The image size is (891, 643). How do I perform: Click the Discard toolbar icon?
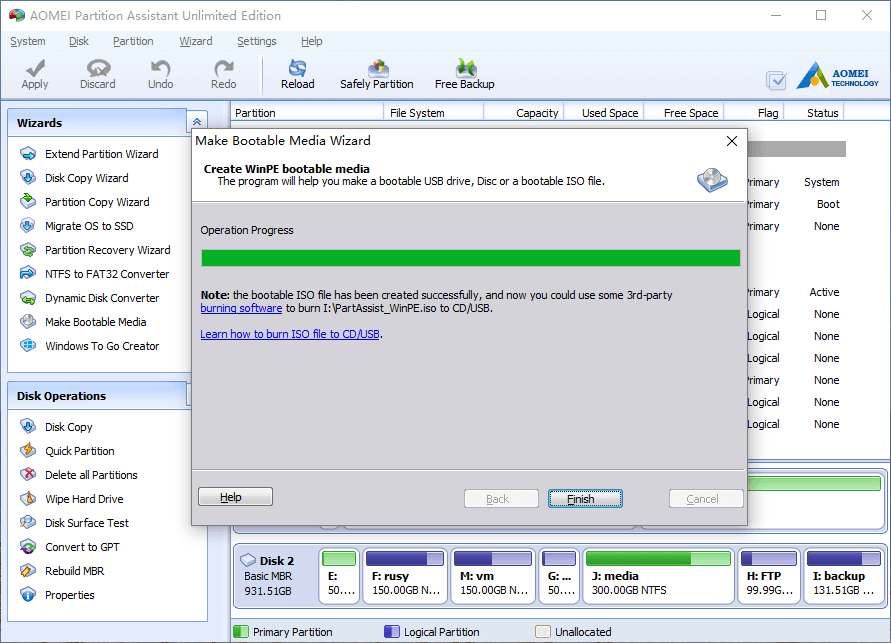98,68
